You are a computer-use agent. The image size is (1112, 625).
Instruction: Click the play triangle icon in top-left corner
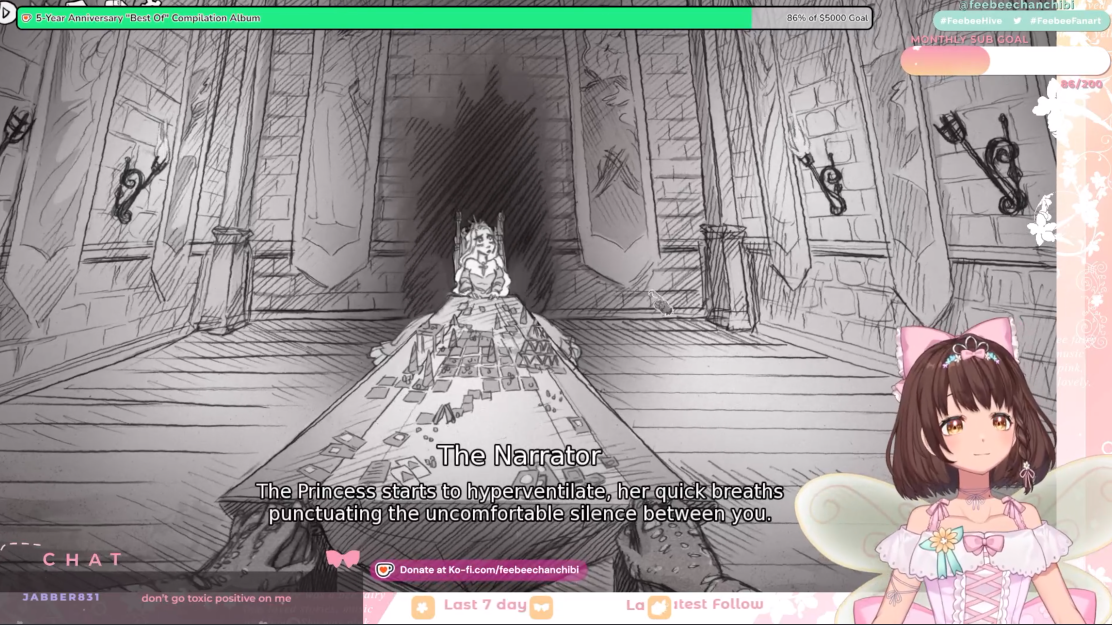pyautogui.click(x=6, y=12)
